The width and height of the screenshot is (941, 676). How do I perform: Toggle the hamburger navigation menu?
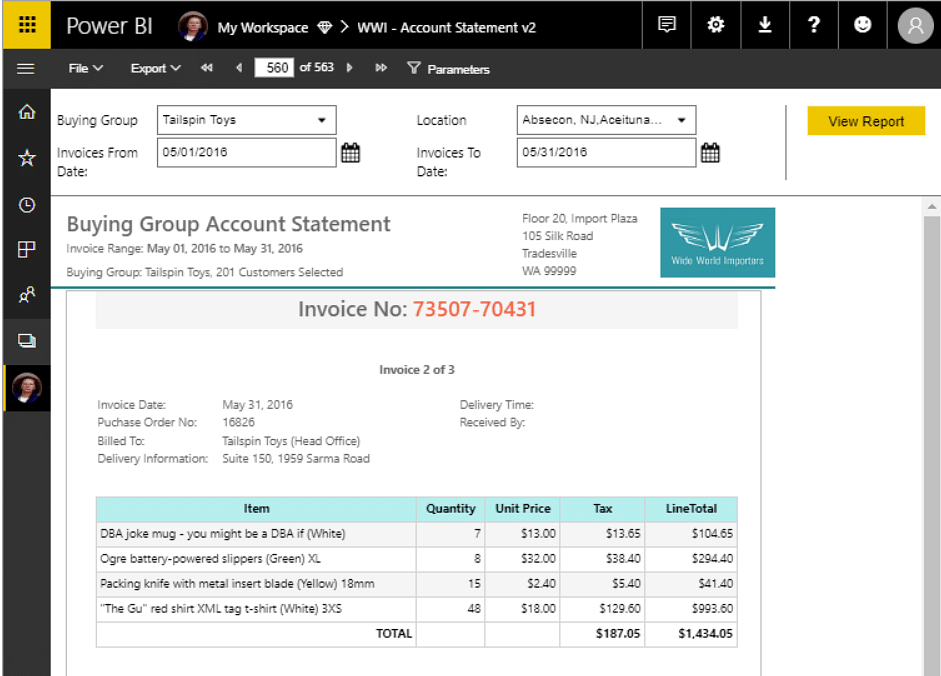click(25, 69)
